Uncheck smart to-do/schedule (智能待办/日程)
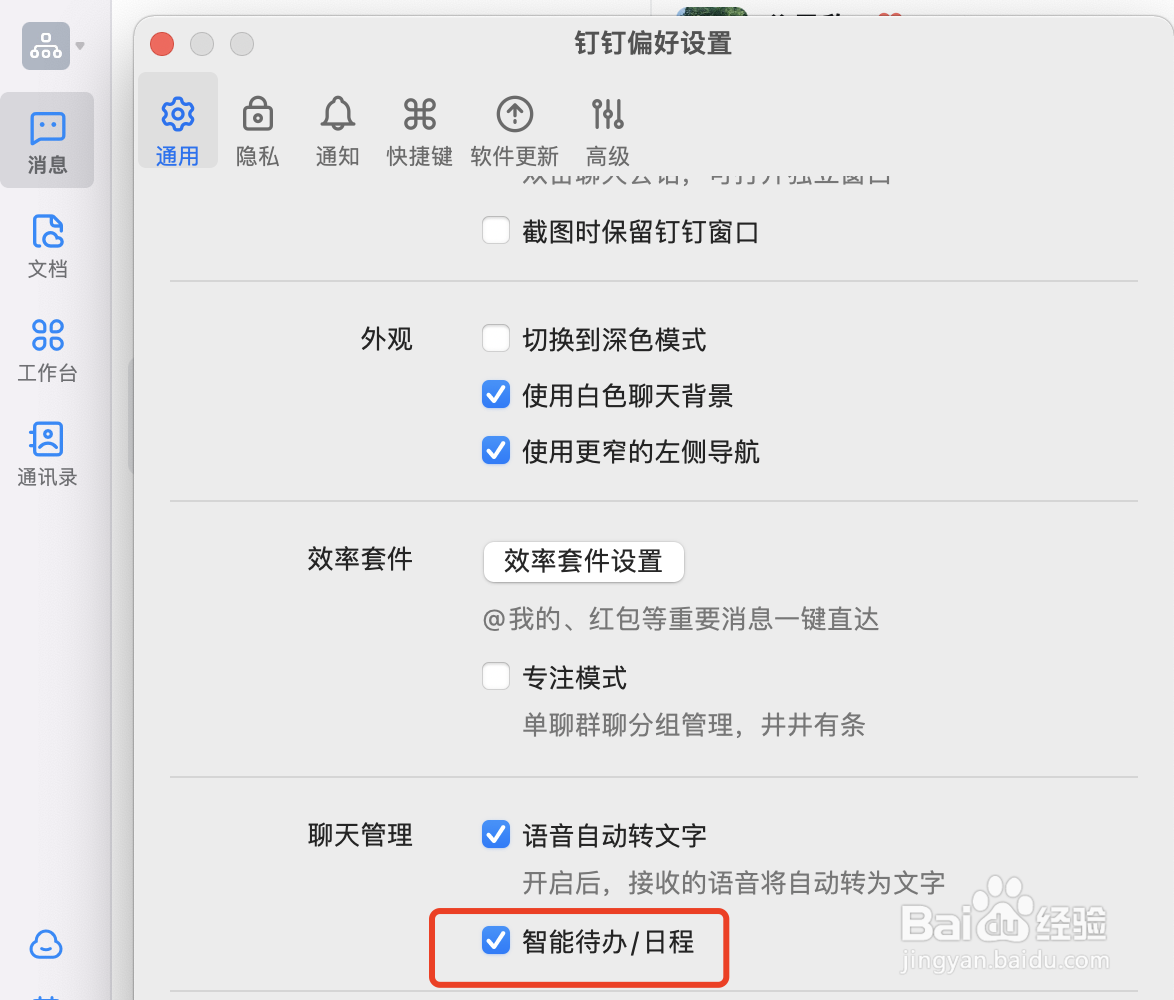The image size is (1174, 1000). point(496,940)
